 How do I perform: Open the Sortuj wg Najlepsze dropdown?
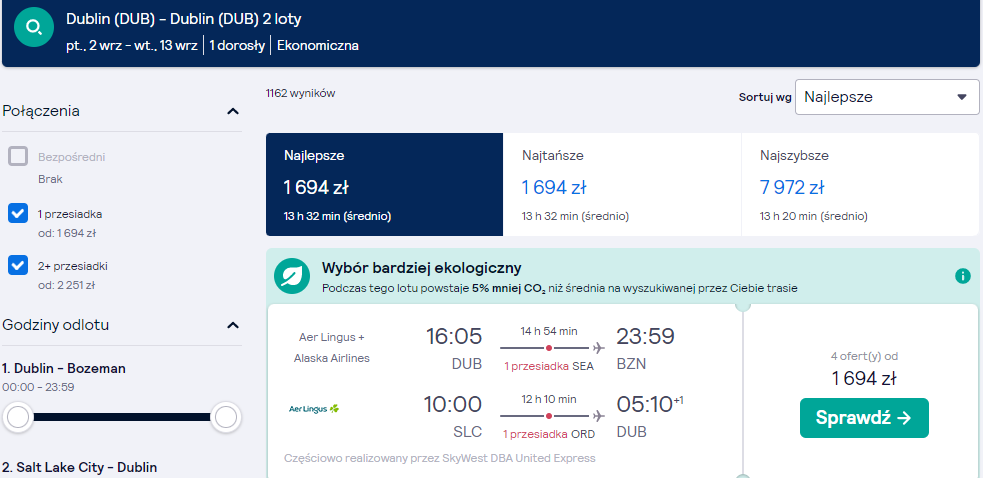[x=887, y=97]
